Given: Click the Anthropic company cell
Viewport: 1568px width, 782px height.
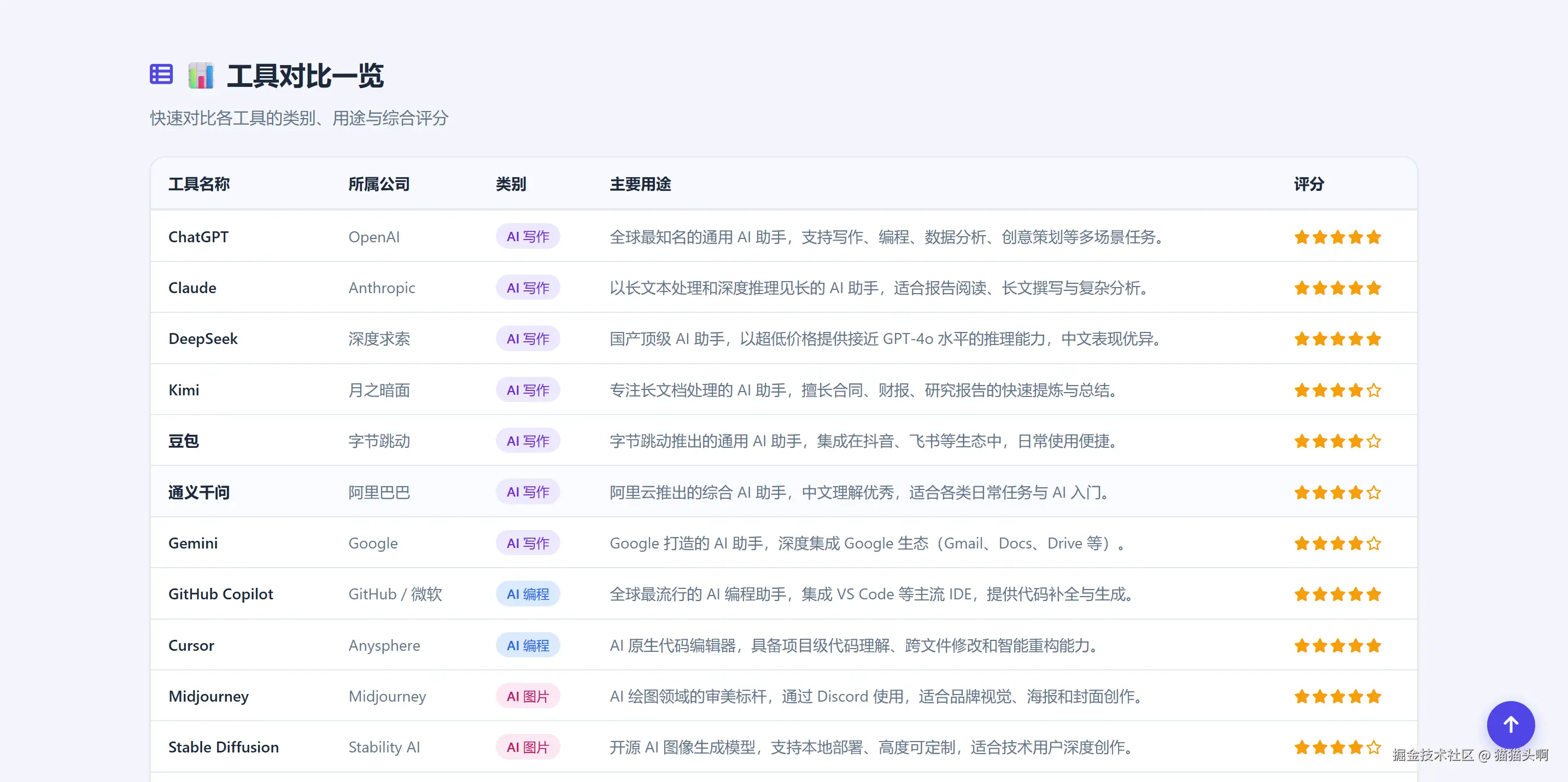Looking at the screenshot, I should (382, 288).
